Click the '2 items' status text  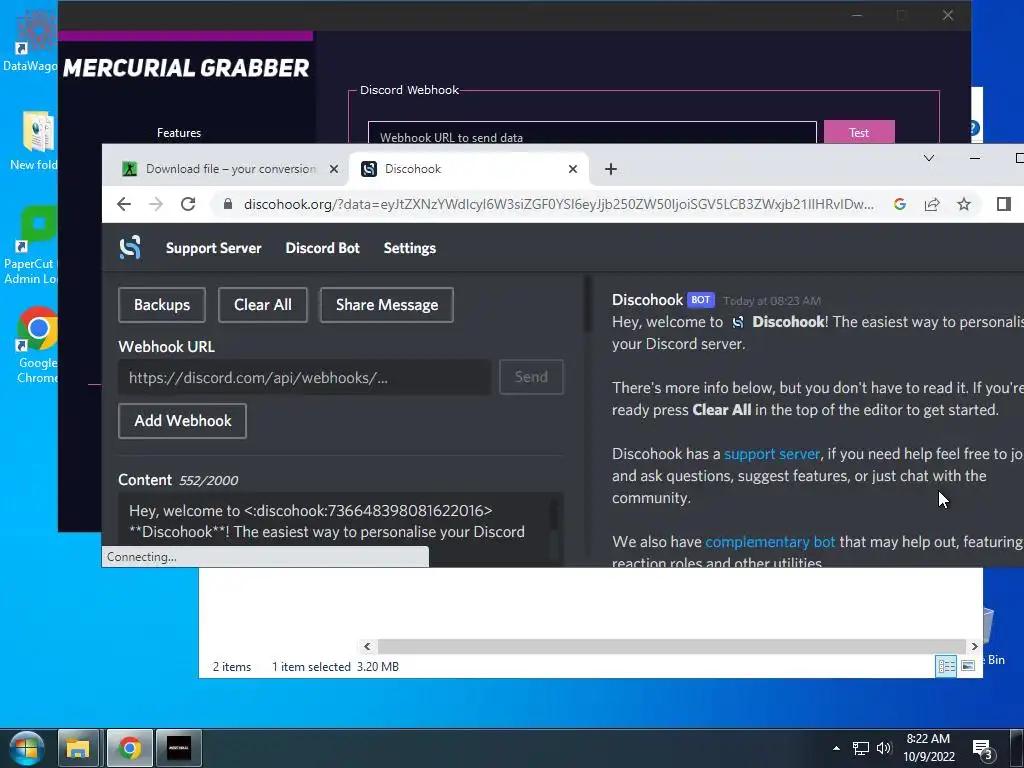click(x=232, y=667)
